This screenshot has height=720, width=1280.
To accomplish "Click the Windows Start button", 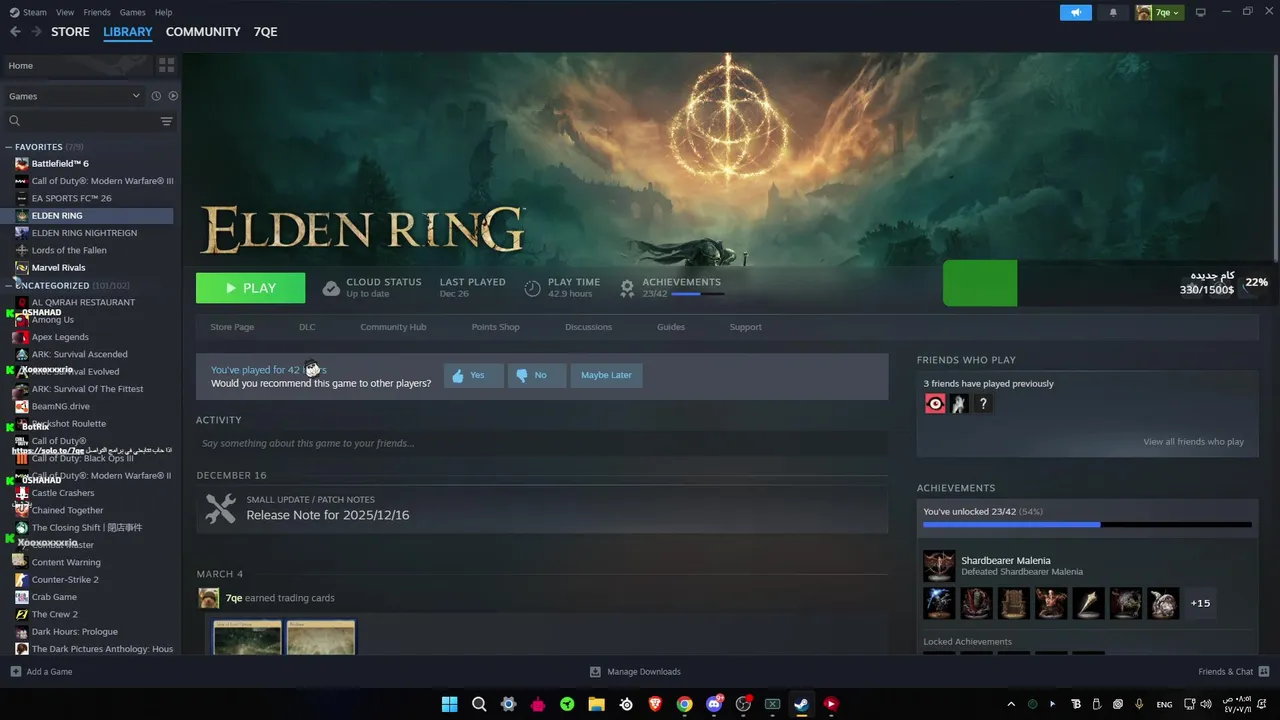I will [449, 704].
